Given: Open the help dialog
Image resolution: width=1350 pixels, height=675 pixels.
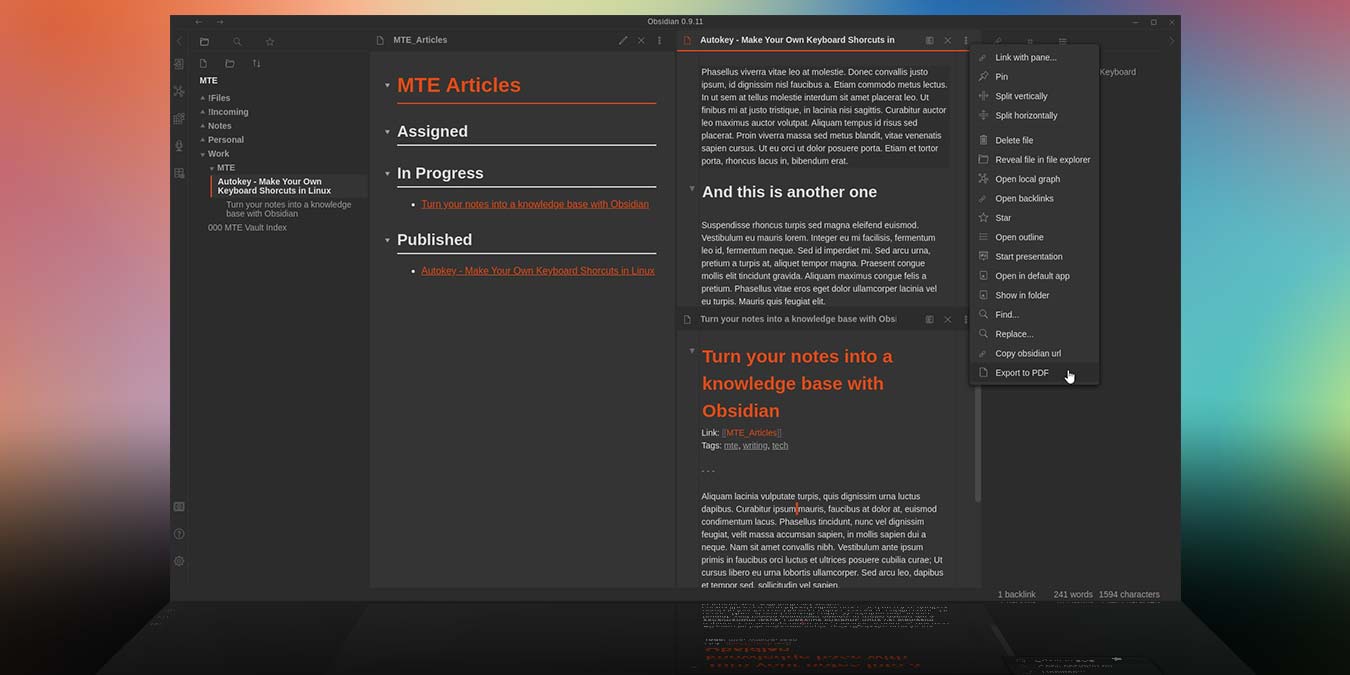Looking at the screenshot, I should click(179, 533).
